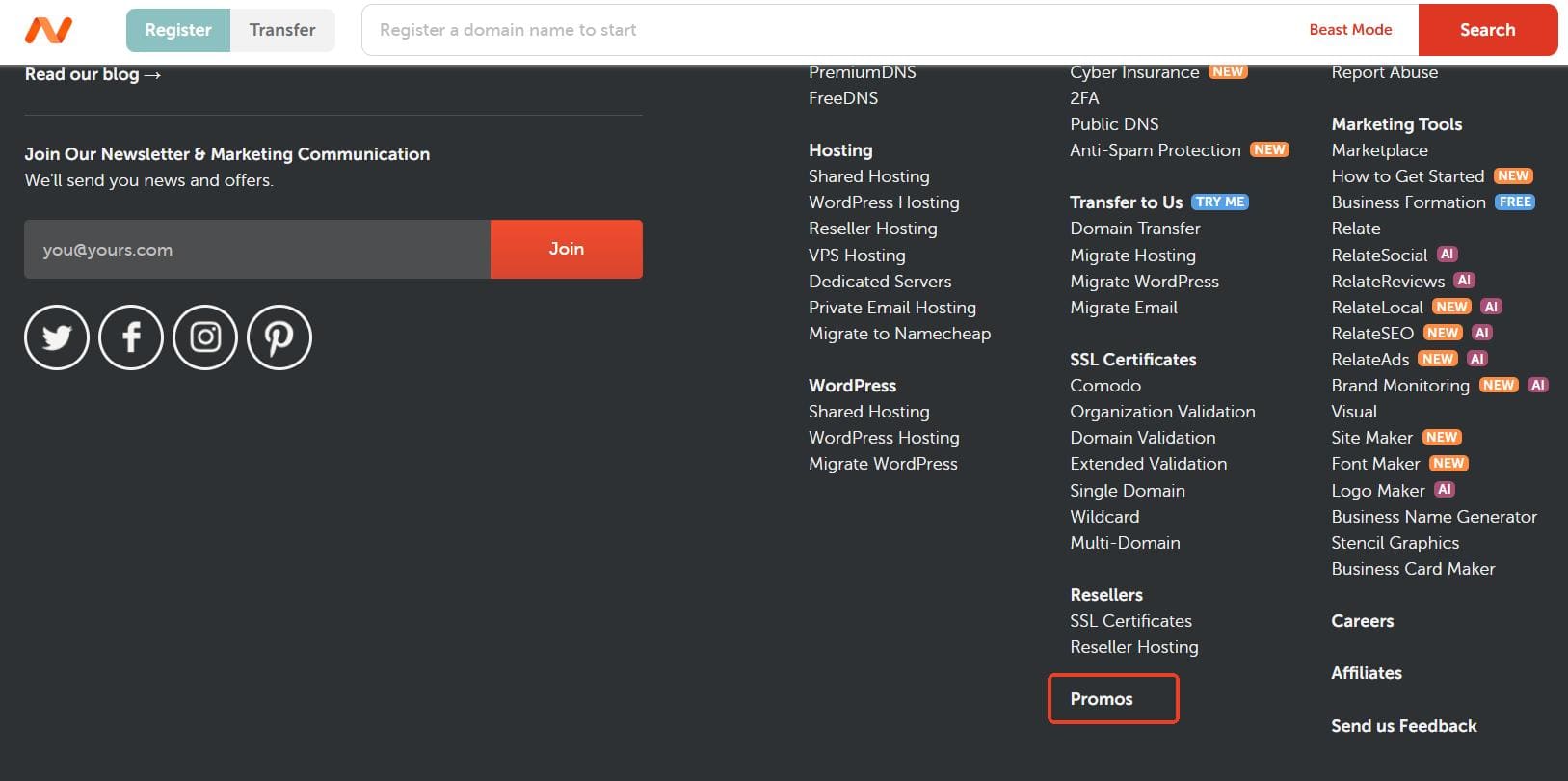The width and height of the screenshot is (1568, 781).
Task: Open Business Name Generator link
Action: (x=1434, y=517)
